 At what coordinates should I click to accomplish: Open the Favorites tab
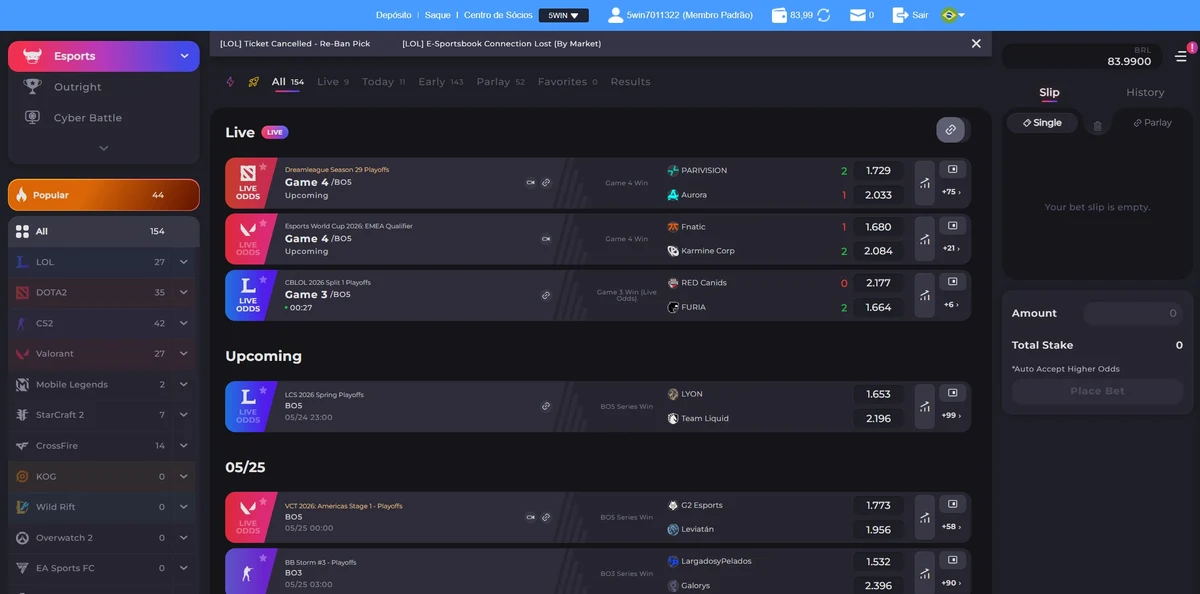(567, 82)
